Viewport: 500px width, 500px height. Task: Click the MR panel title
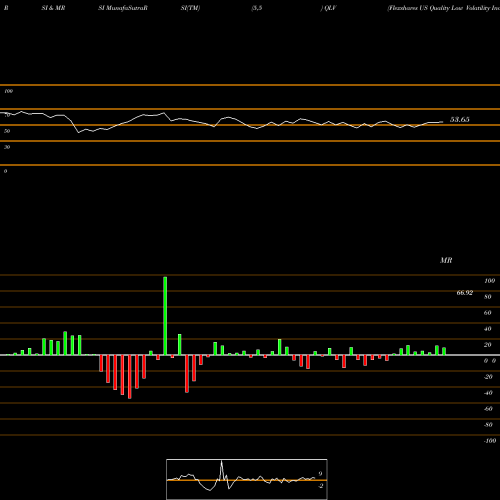pos(446,260)
